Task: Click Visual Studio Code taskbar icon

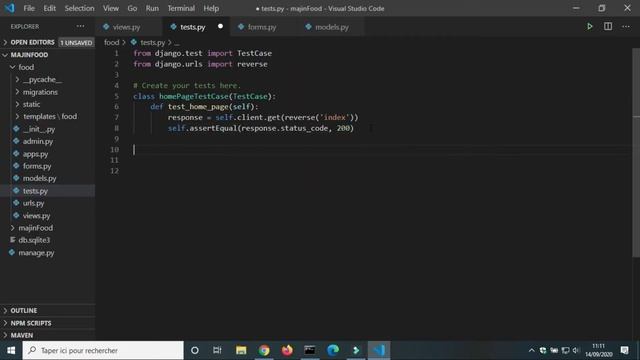Action: click(379, 350)
